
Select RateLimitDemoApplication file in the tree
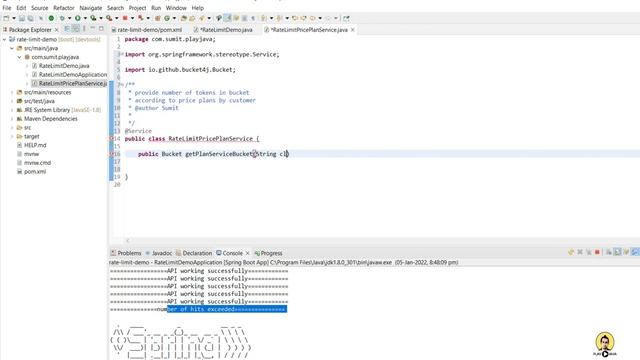pyautogui.click(x=73, y=75)
